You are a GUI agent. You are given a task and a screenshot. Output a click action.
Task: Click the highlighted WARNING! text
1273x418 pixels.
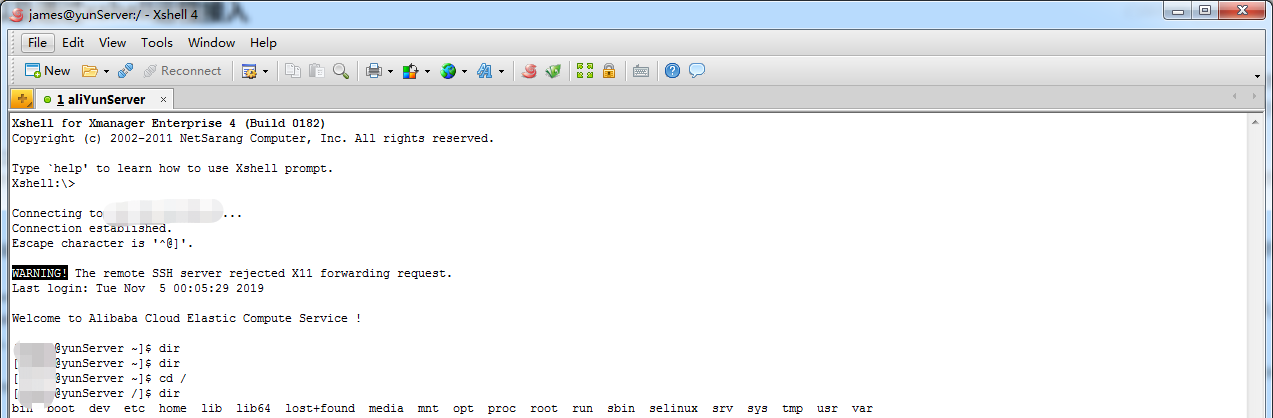point(40,273)
